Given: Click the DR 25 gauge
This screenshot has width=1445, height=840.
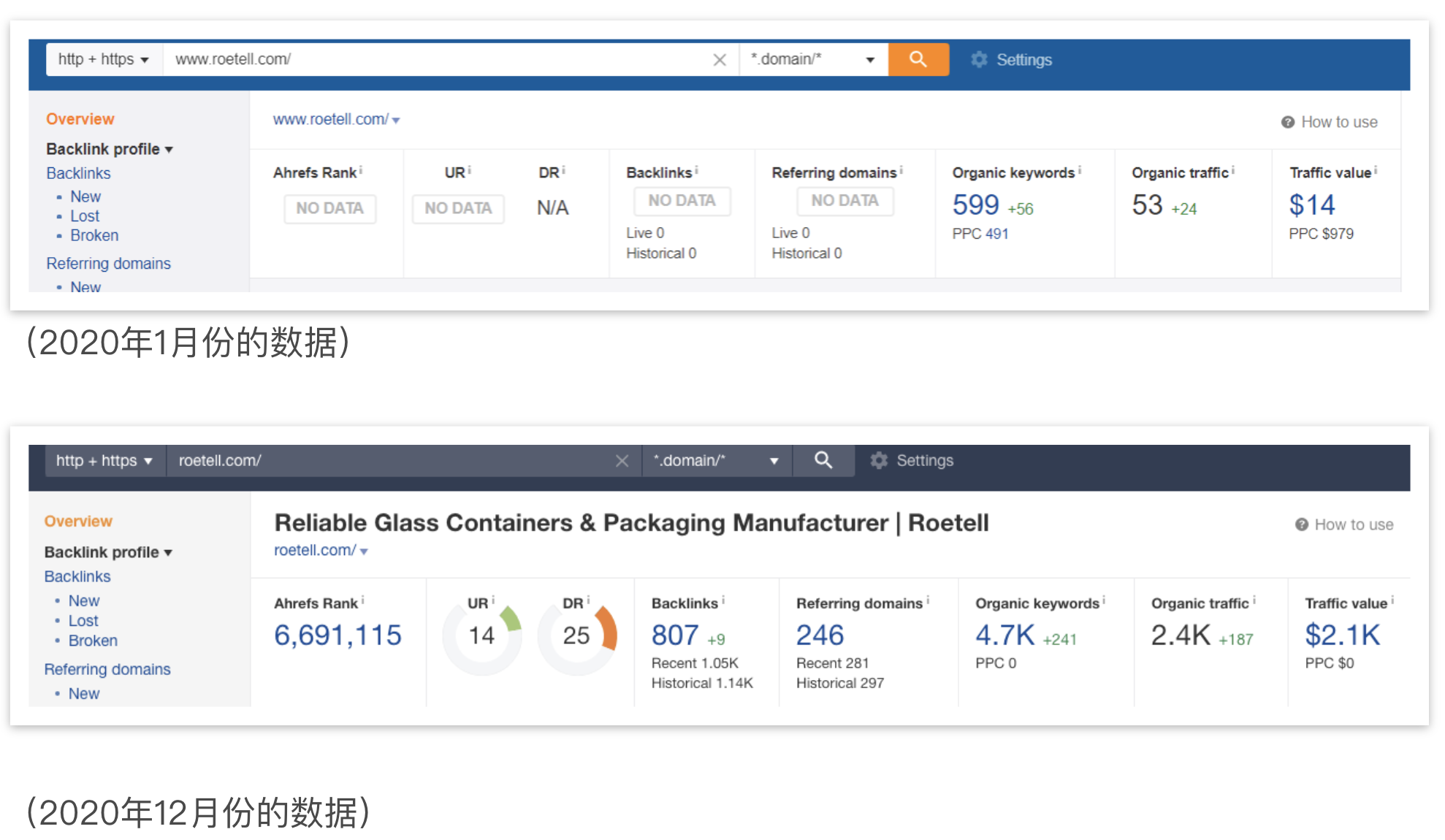Looking at the screenshot, I should (x=577, y=635).
